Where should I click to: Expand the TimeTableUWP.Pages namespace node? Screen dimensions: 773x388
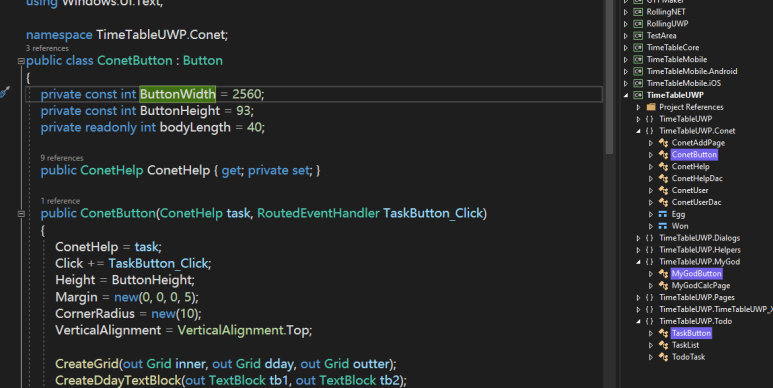[x=638, y=297]
